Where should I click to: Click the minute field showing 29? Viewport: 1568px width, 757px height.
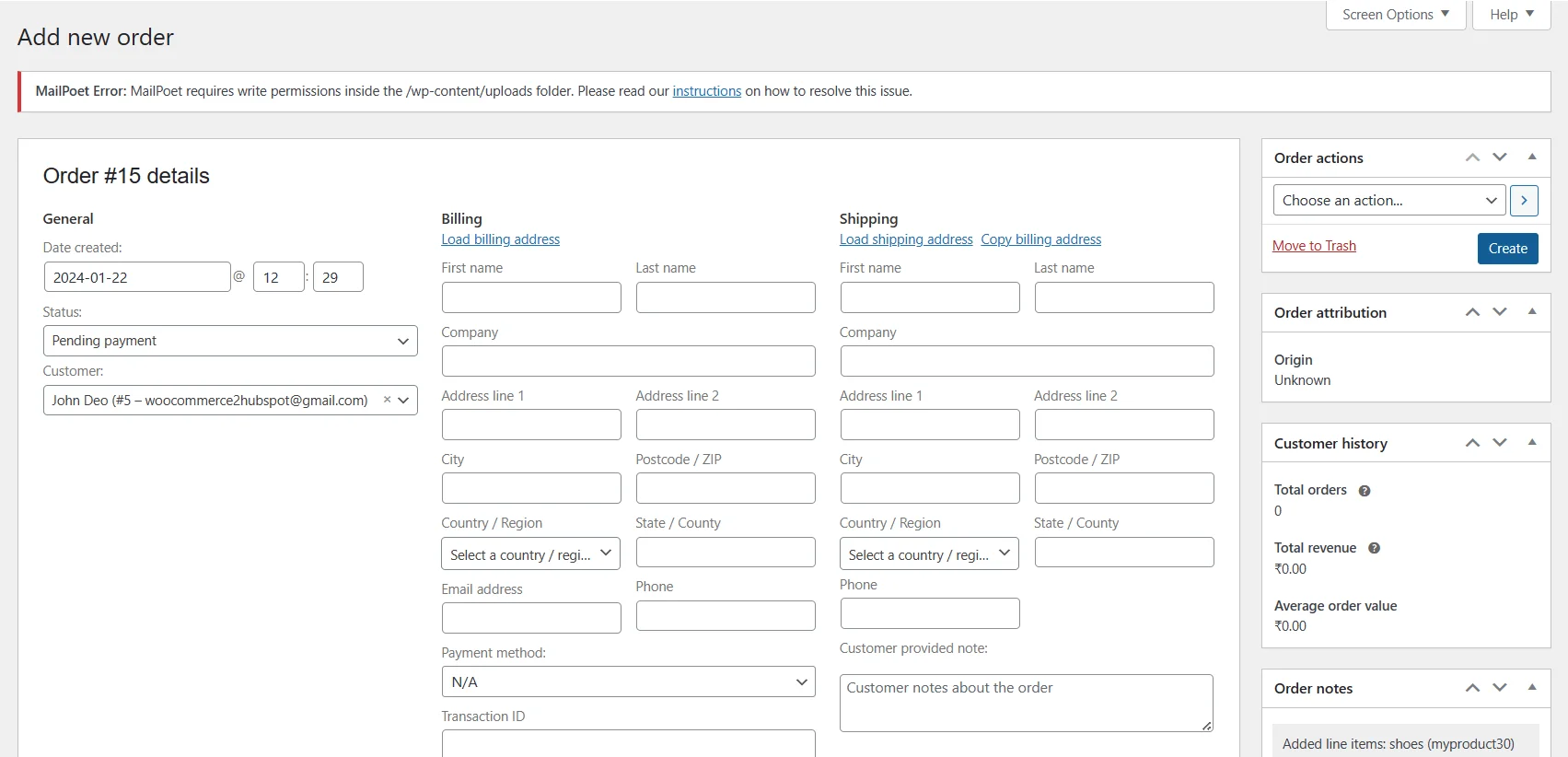point(338,277)
